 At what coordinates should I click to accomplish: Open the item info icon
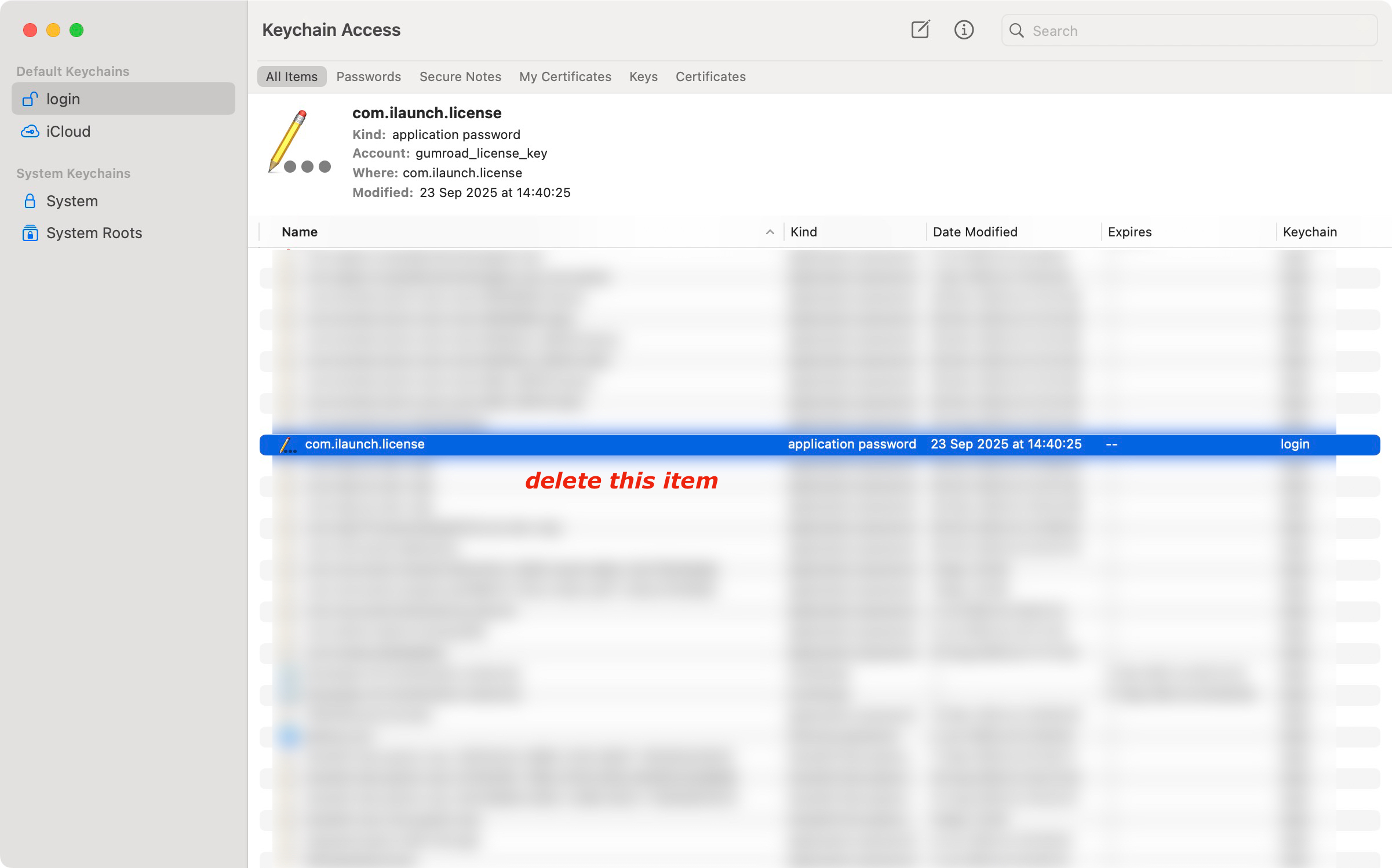click(964, 30)
